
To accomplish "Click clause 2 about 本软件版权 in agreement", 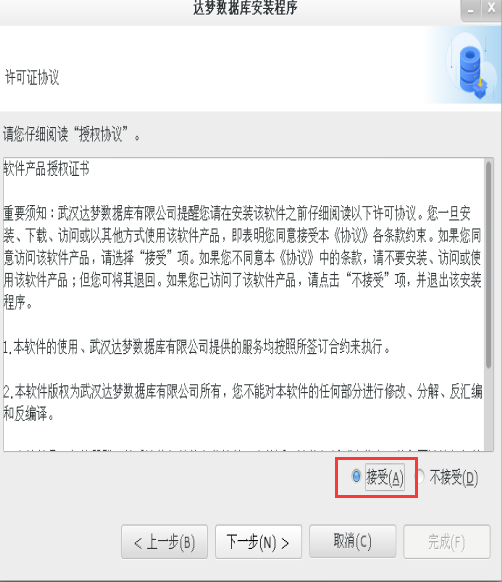I will tap(243, 402).
